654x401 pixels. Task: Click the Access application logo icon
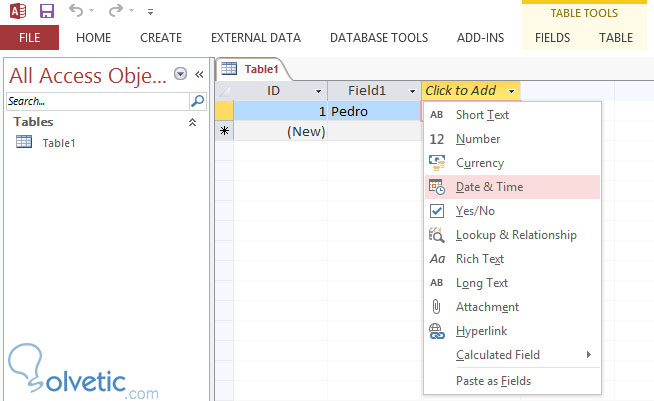[x=18, y=11]
